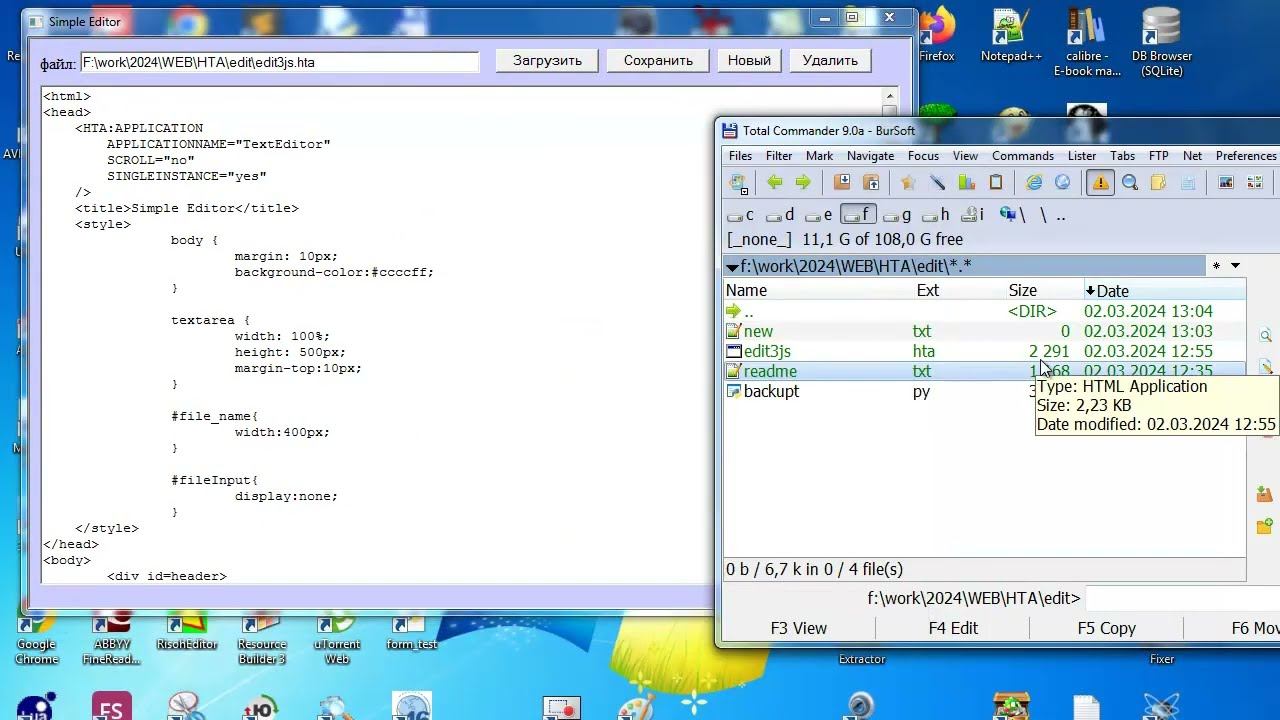Switch to drive c in Total Commander
The width and height of the screenshot is (1280, 720).
741,215
